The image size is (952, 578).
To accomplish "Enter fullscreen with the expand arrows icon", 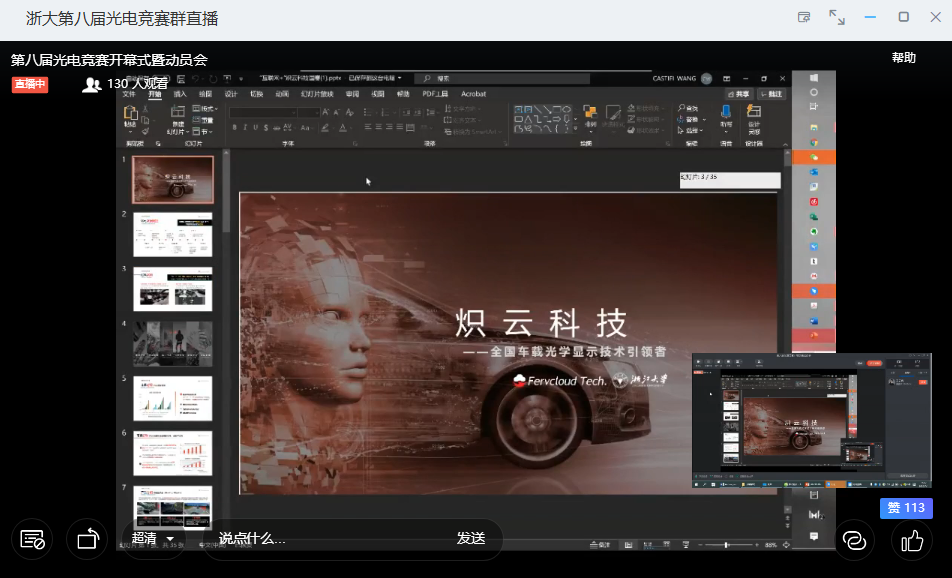I will 837,18.
